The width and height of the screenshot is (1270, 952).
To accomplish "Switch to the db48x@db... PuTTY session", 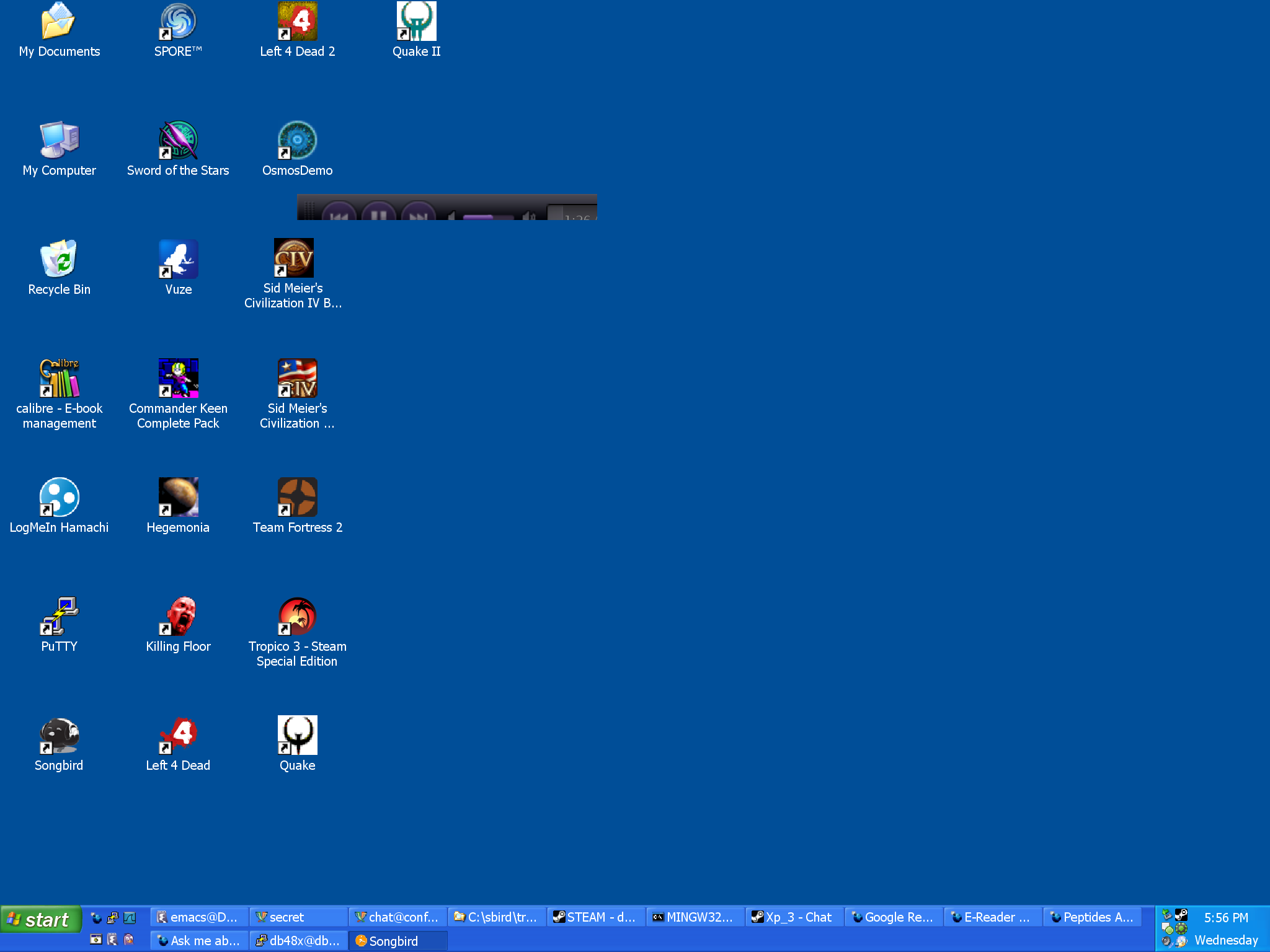I will pos(298,941).
